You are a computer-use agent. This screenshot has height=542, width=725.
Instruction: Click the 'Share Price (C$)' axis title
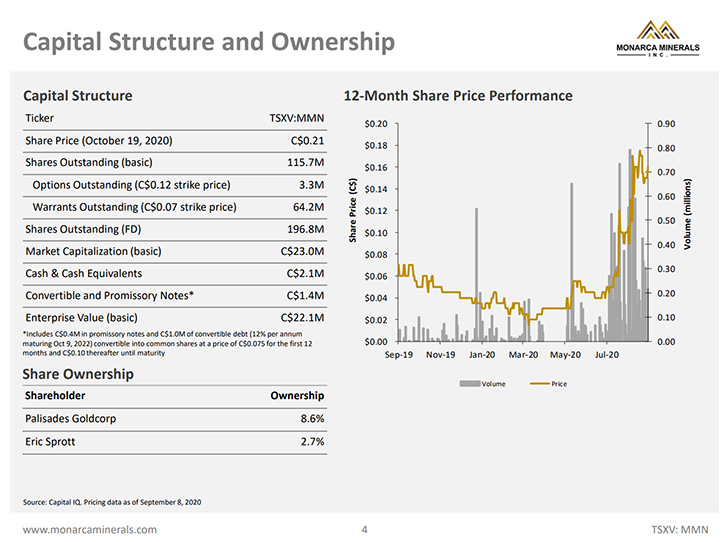click(x=353, y=210)
